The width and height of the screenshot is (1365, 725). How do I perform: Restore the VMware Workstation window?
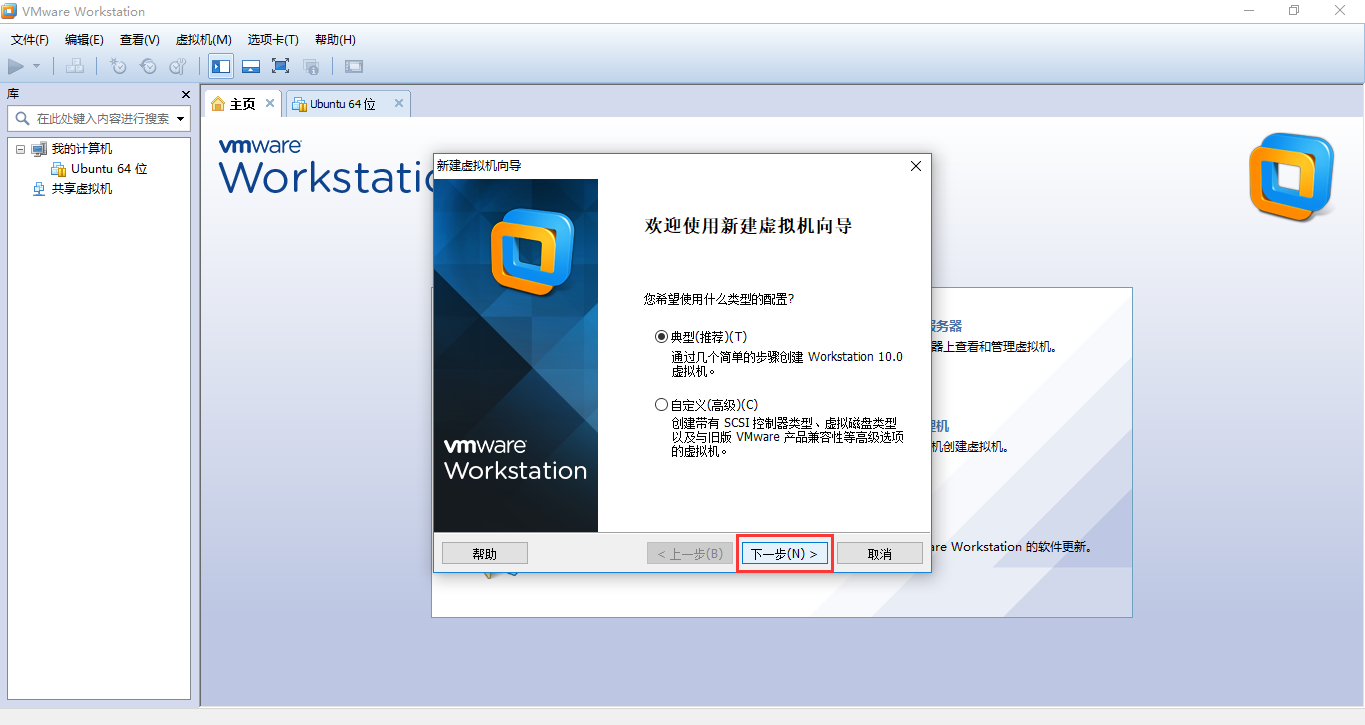coord(1294,11)
